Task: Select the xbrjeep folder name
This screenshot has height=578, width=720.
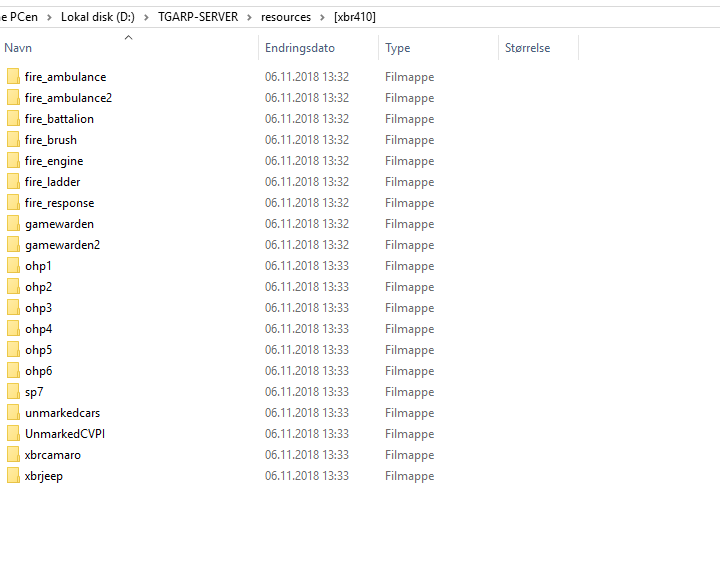Action: point(44,476)
